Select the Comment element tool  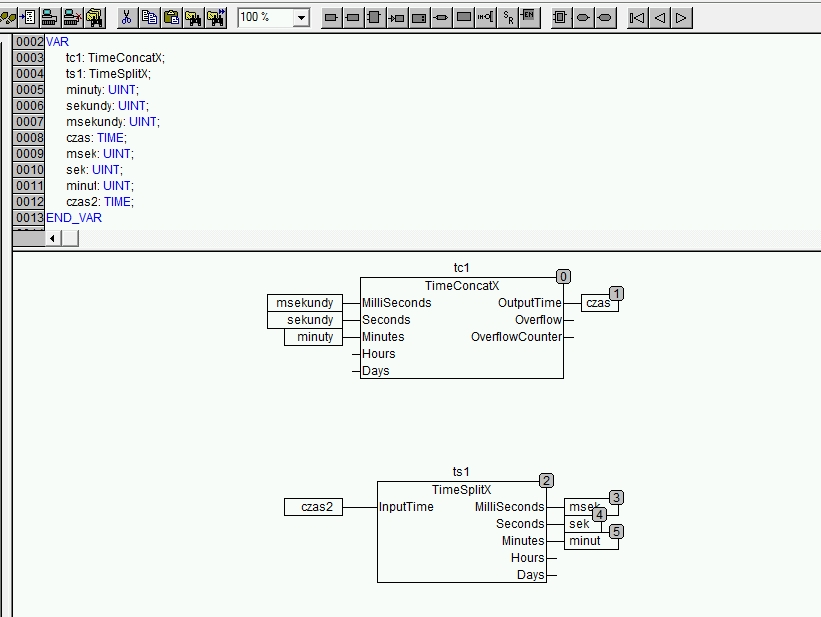pos(464,17)
